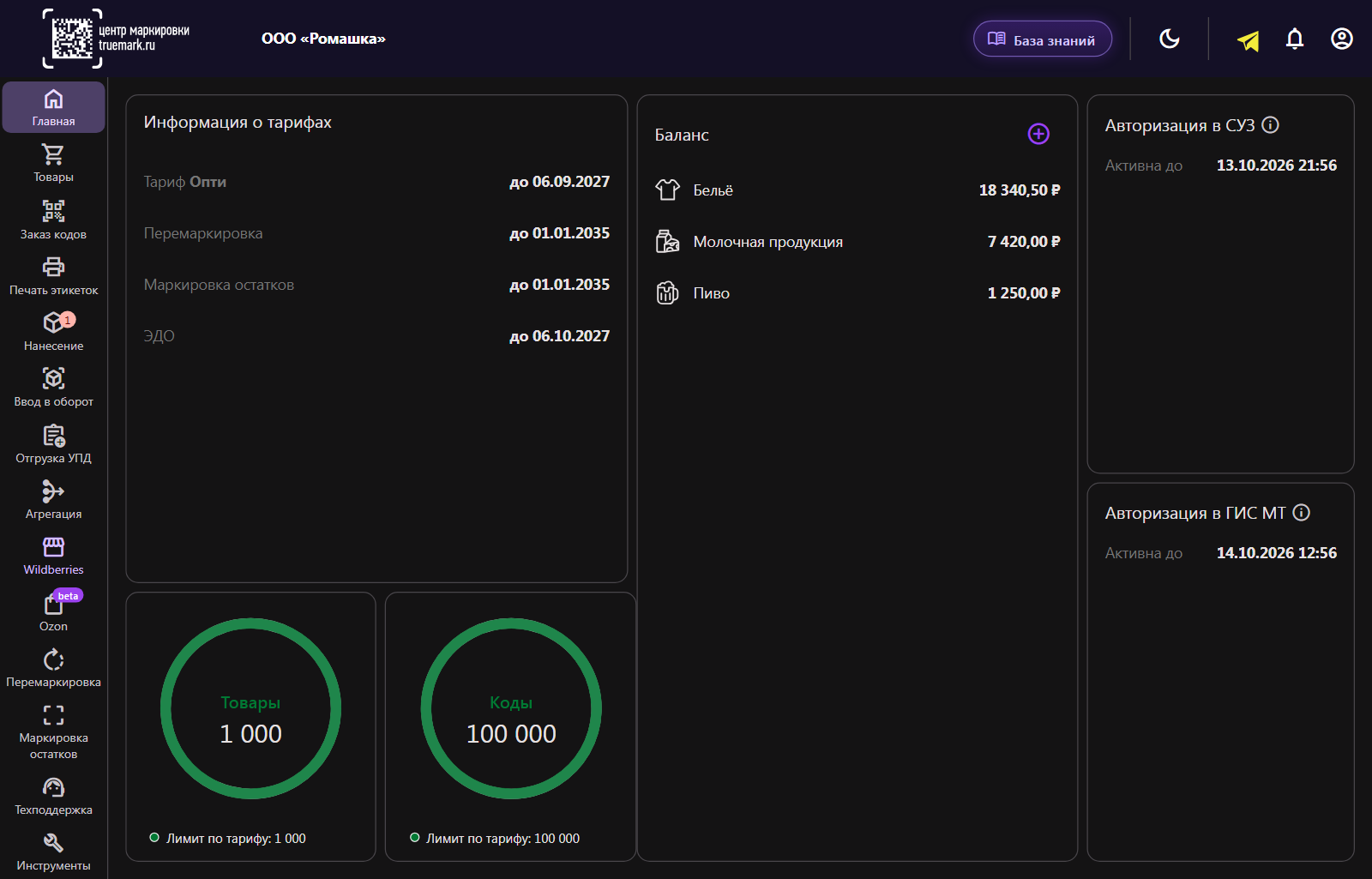Image resolution: width=1372 pixels, height=879 pixels.
Task: Click the truemark.ru logo
Action: tap(116, 39)
